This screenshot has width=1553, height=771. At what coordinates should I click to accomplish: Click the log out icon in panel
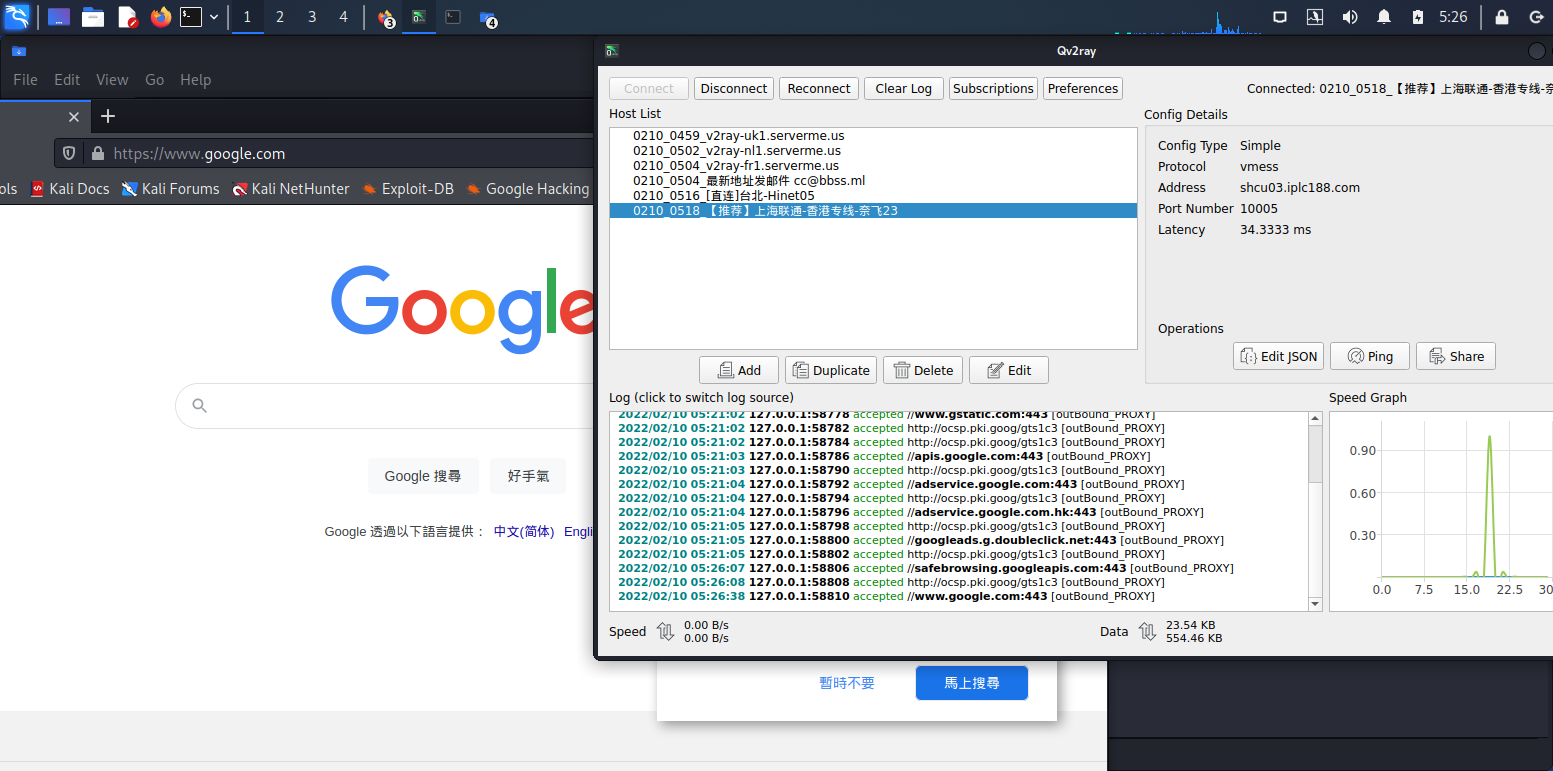tap(1536, 17)
